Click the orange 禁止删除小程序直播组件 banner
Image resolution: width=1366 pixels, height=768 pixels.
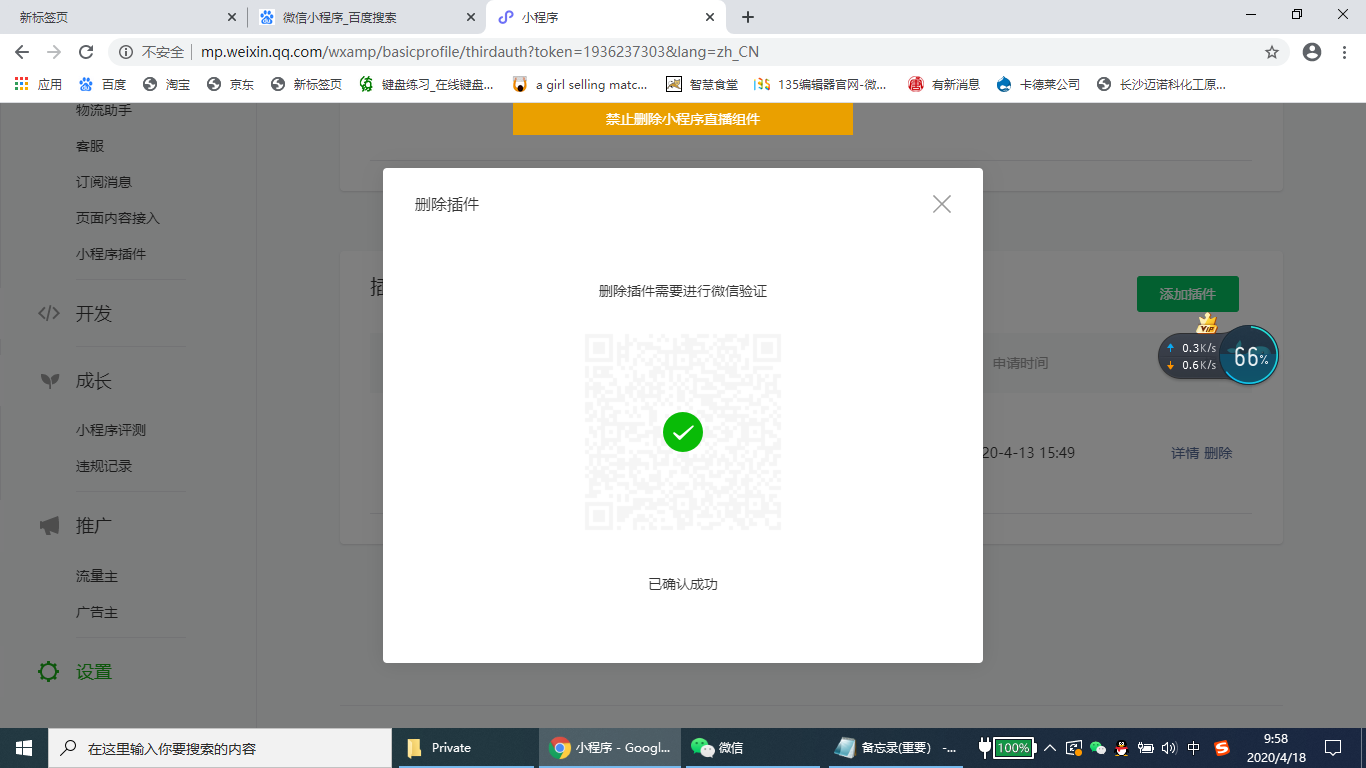[x=683, y=118]
